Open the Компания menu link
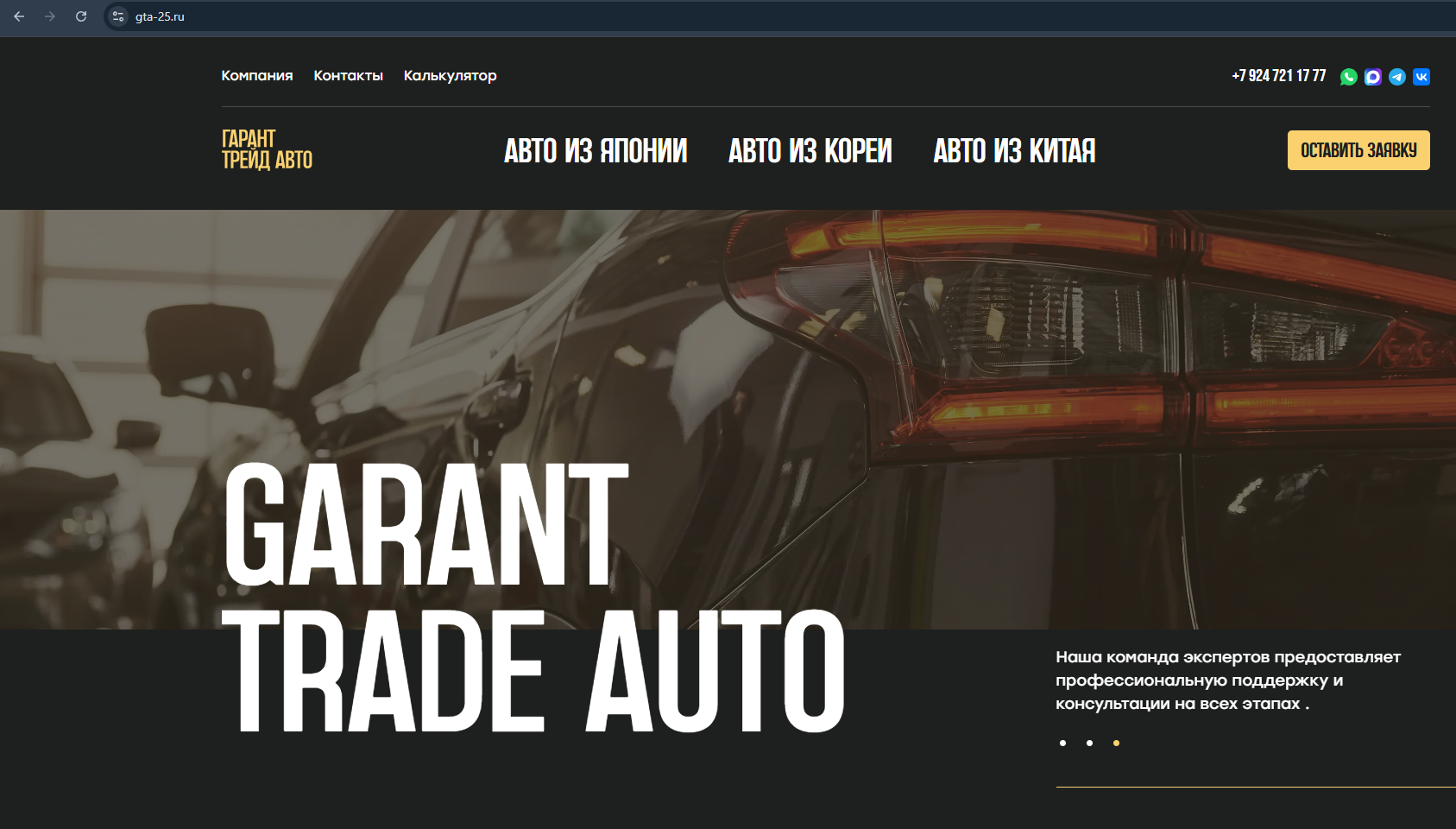Image resolution: width=1456 pixels, height=829 pixels. [257, 75]
